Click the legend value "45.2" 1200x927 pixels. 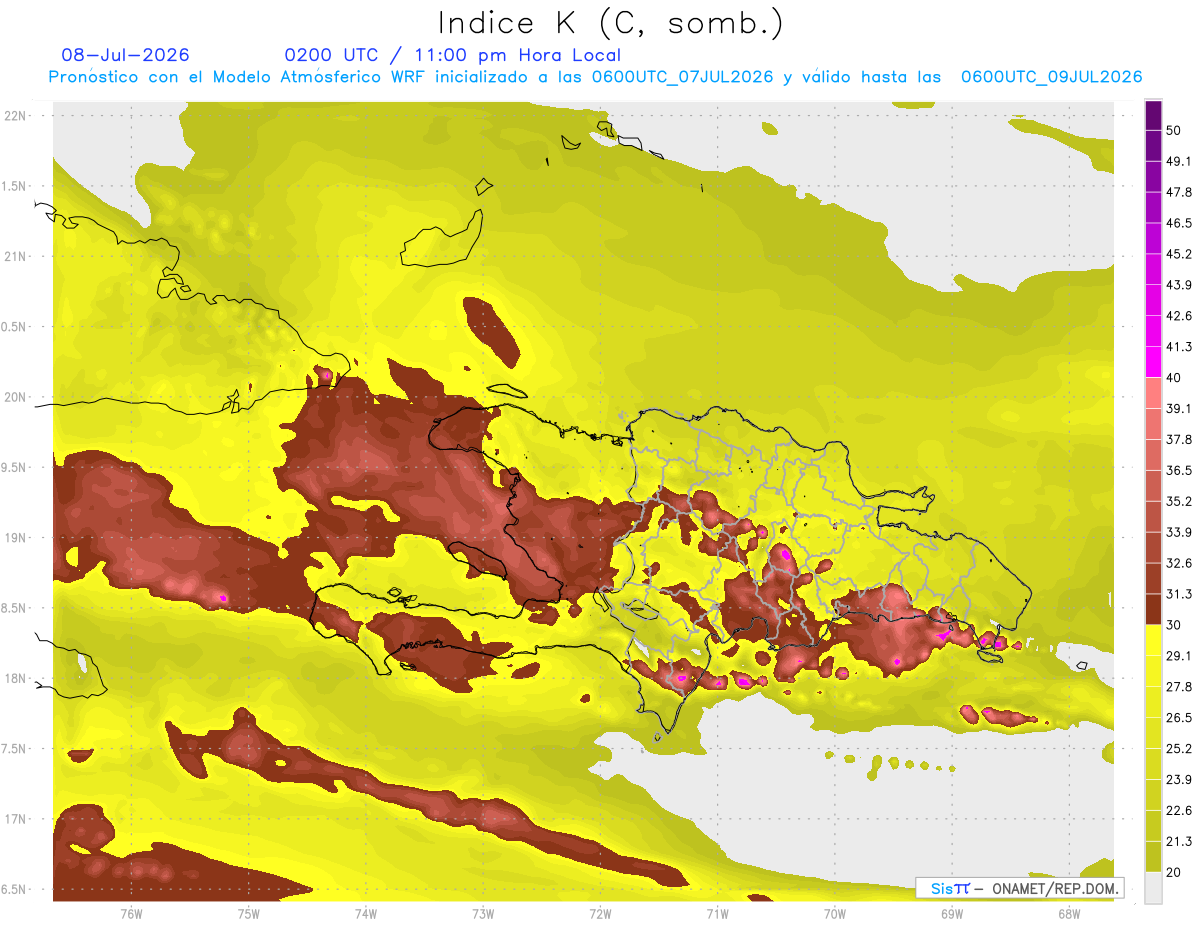click(x=1180, y=254)
